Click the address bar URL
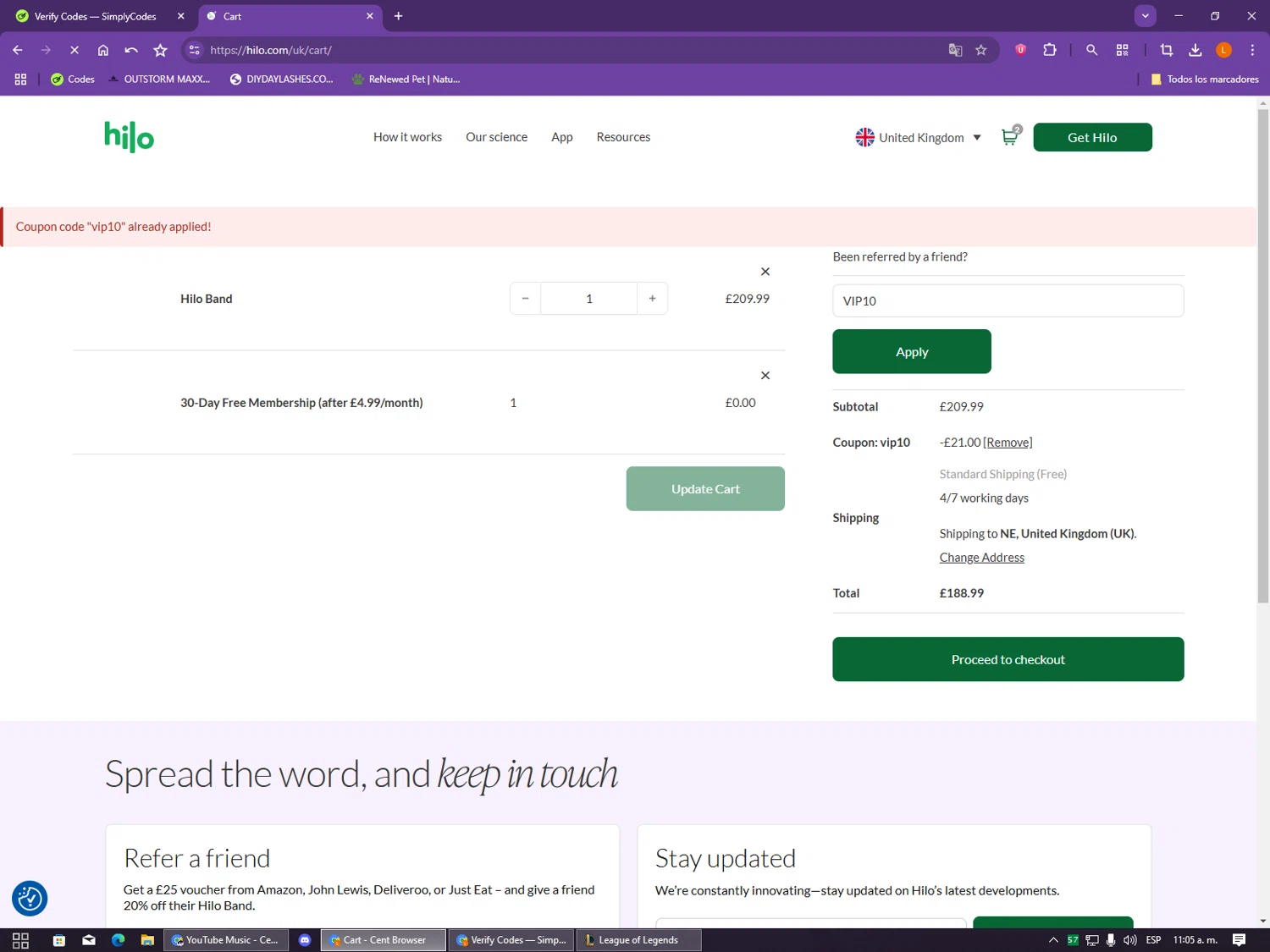 pos(271,50)
